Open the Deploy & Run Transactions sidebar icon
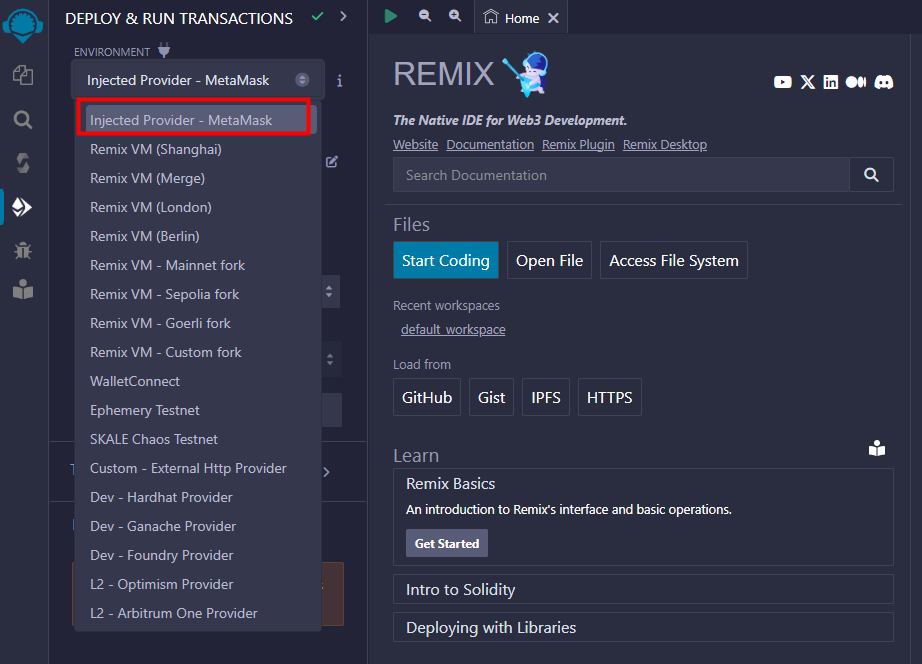 pos(22,207)
